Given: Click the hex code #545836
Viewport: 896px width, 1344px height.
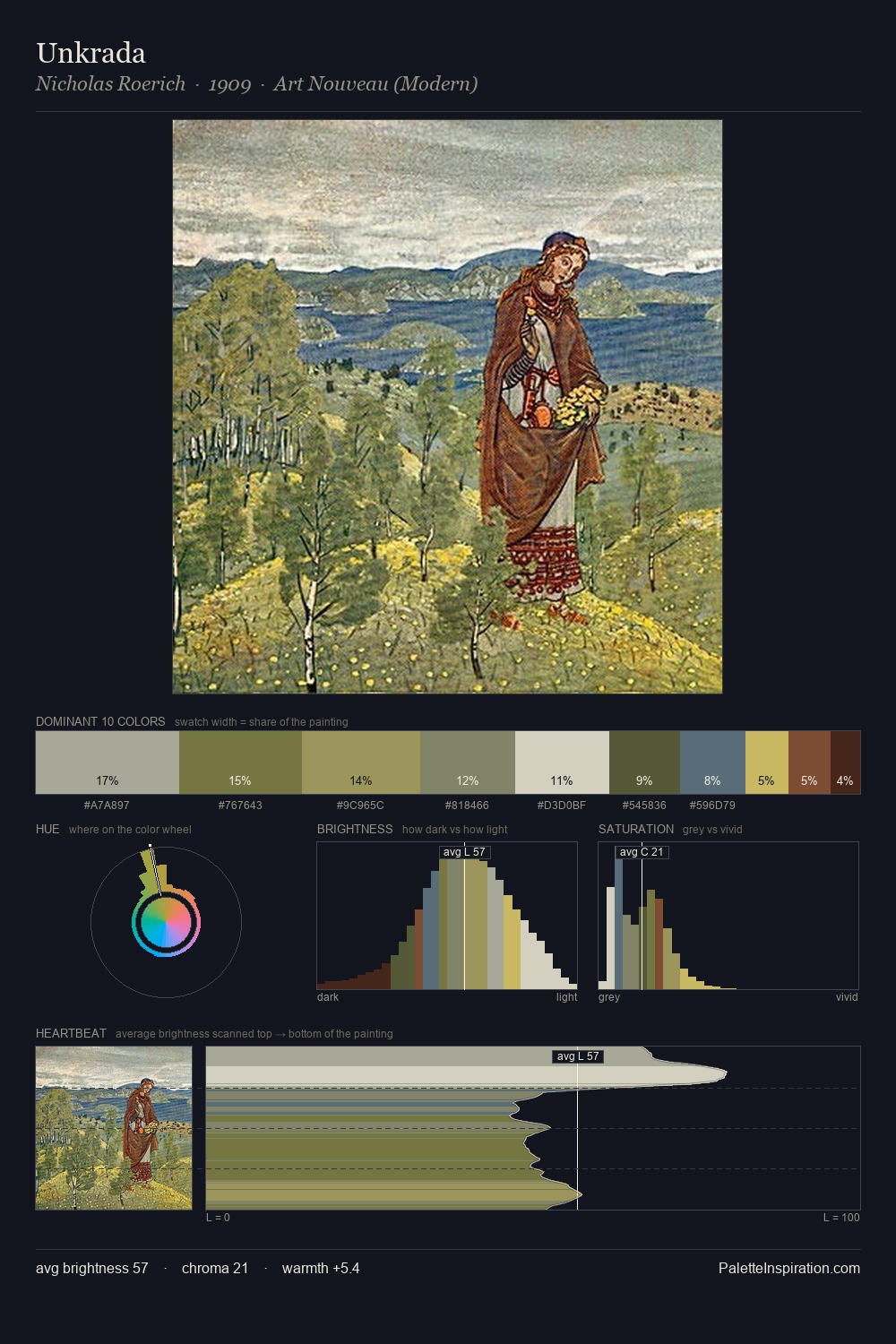Looking at the screenshot, I should click(644, 806).
